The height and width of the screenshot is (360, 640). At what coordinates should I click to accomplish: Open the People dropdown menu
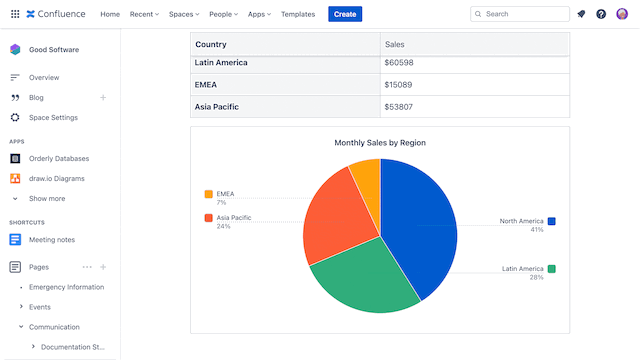tap(223, 14)
